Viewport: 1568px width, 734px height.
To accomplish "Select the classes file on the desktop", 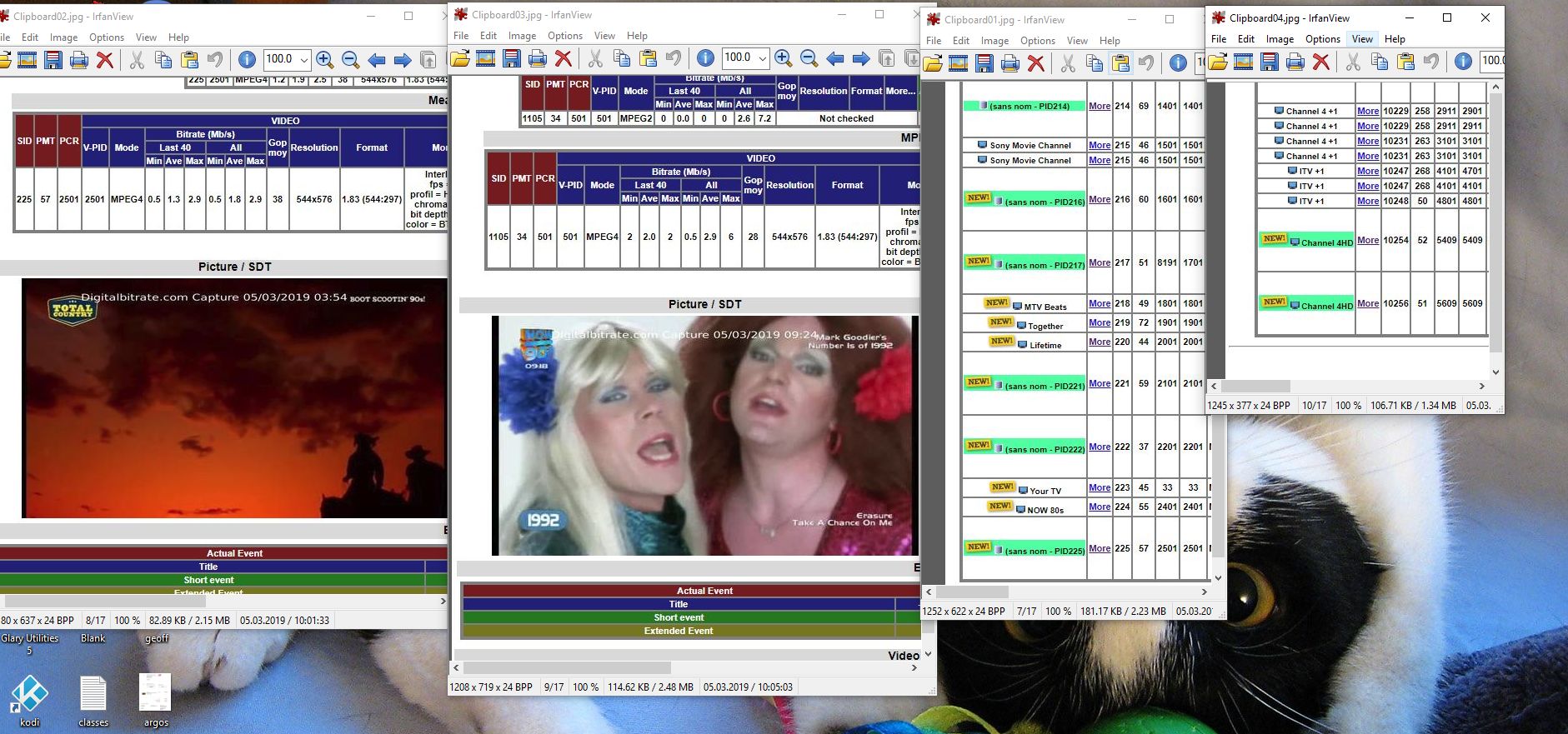I will [93, 701].
